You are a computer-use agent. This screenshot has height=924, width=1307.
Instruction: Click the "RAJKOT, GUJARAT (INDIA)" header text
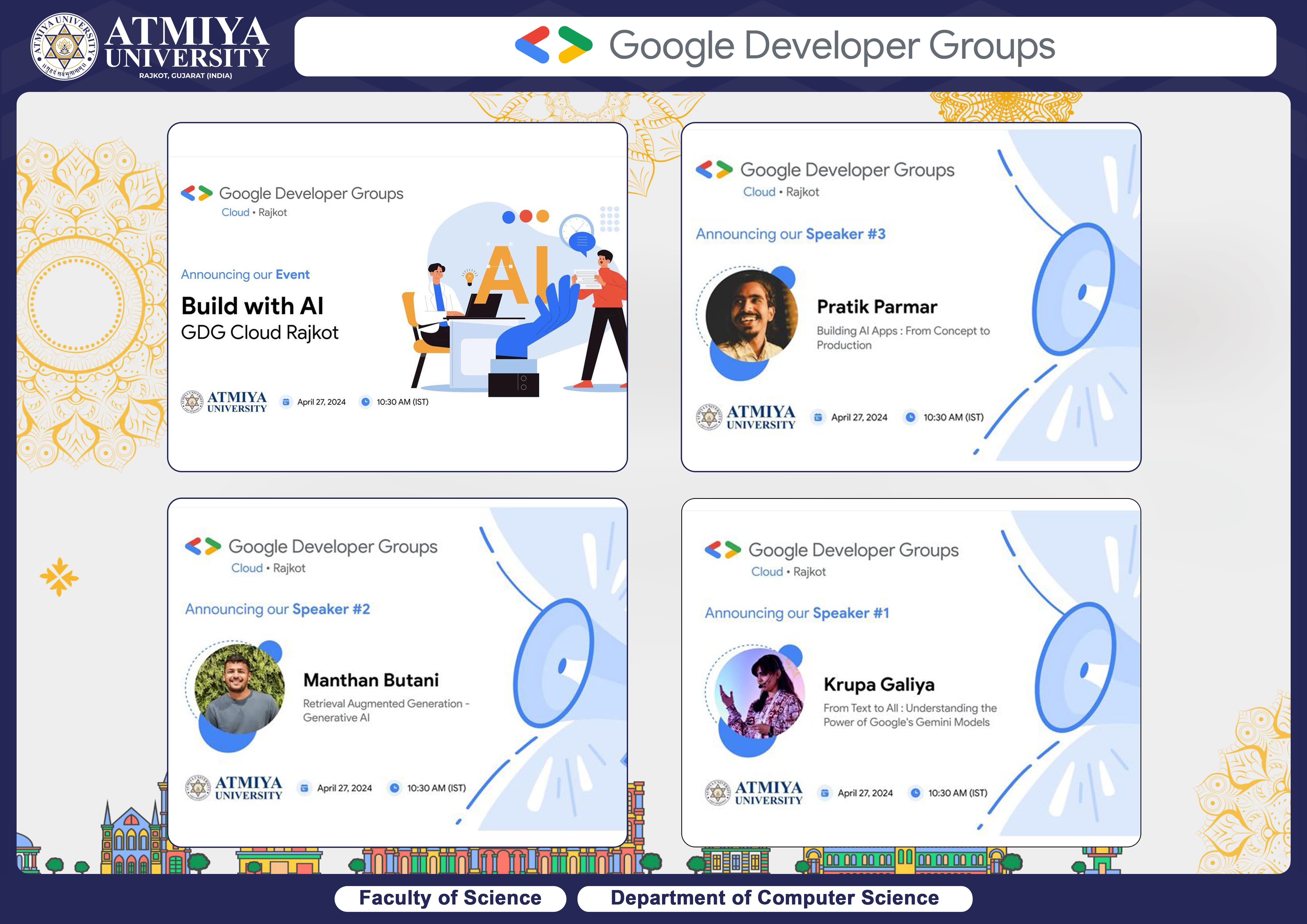(185, 76)
